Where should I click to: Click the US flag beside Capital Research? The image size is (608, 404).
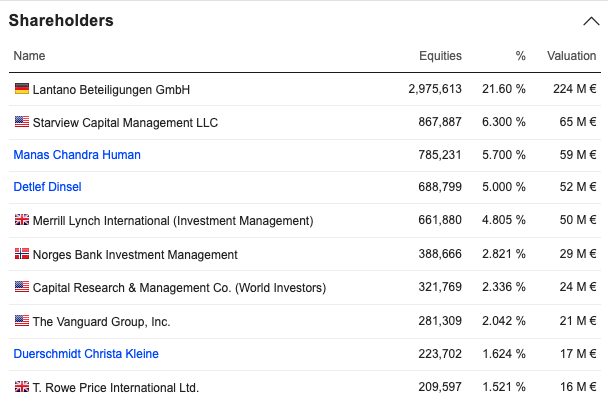(x=22, y=287)
